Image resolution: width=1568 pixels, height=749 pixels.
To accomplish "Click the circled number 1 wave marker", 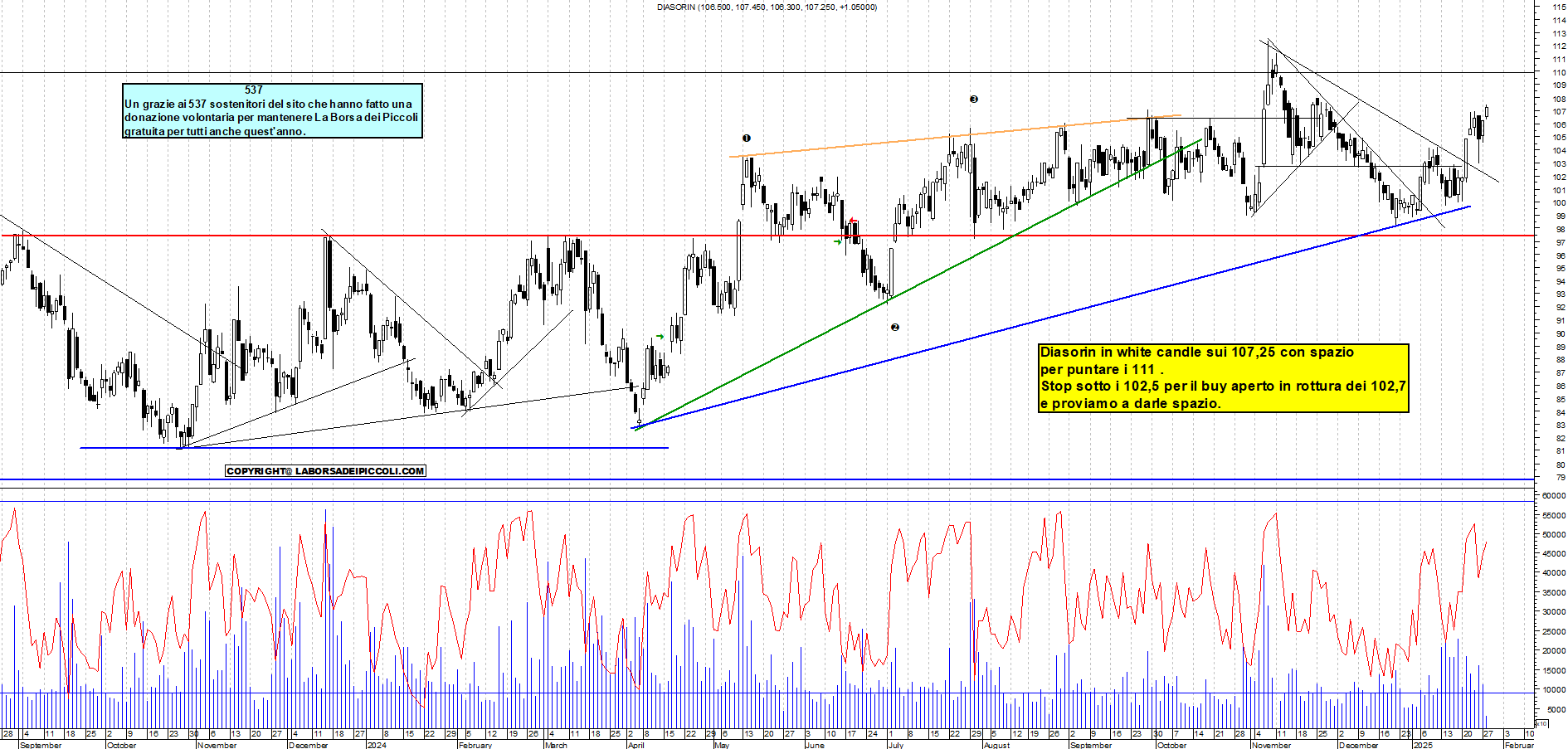I will pyautogui.click(x=747, y=139).
